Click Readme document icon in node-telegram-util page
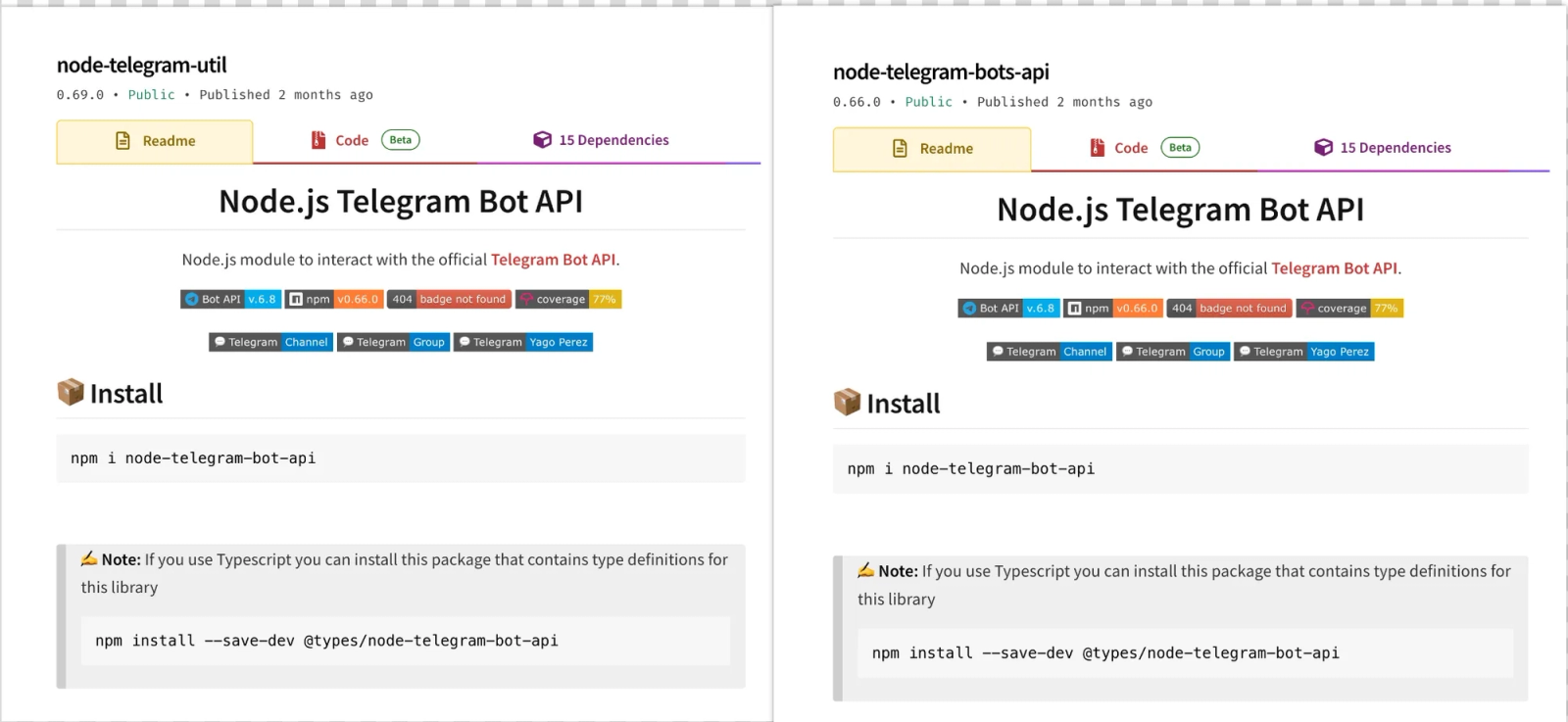1568x722 pixels. coord(122,141)
